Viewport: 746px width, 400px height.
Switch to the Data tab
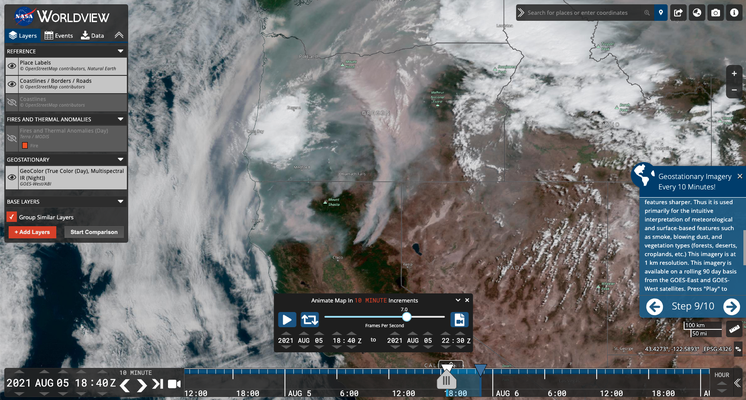pyautogui.click(x=92, y=35)
